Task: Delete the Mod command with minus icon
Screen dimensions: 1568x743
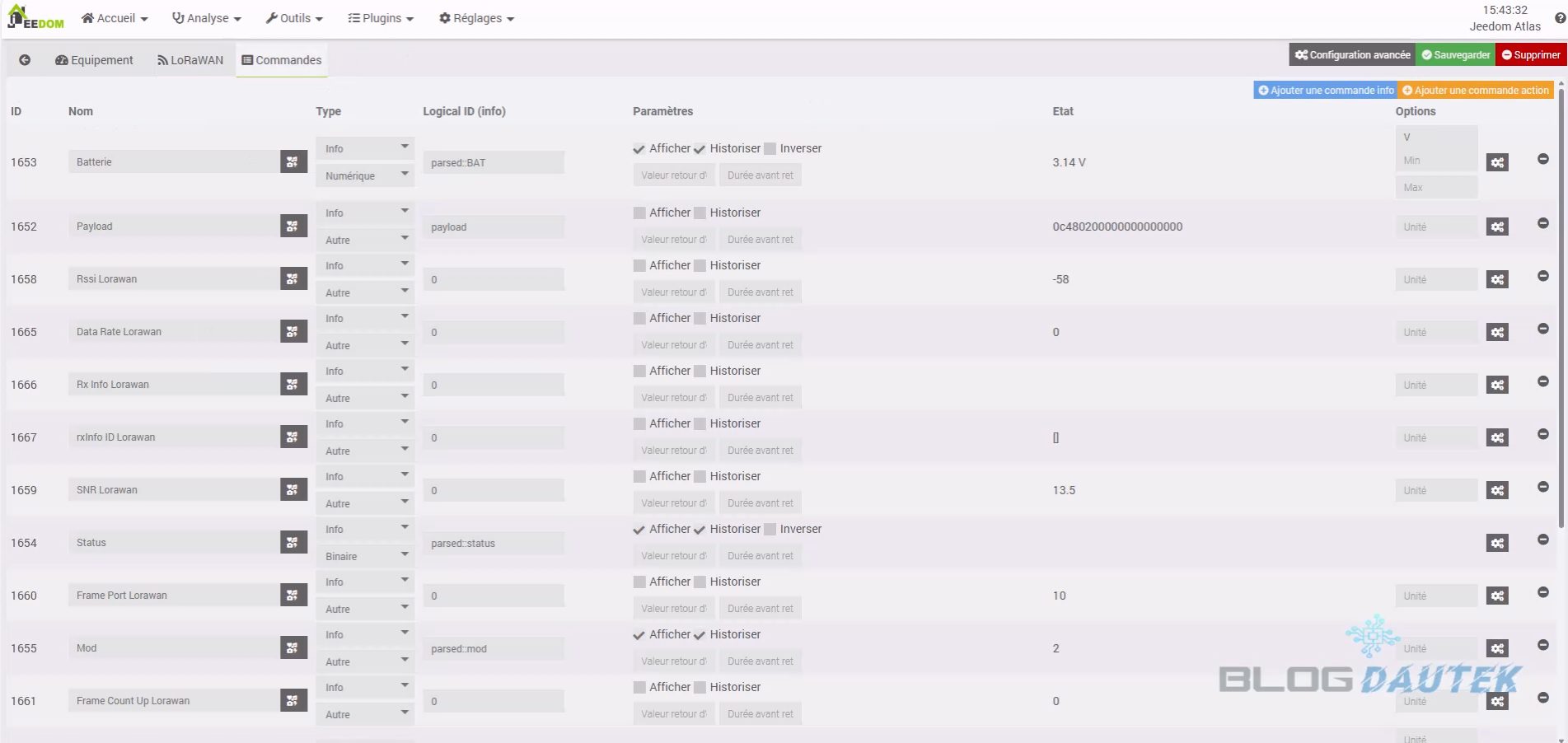Action: 1542,645
